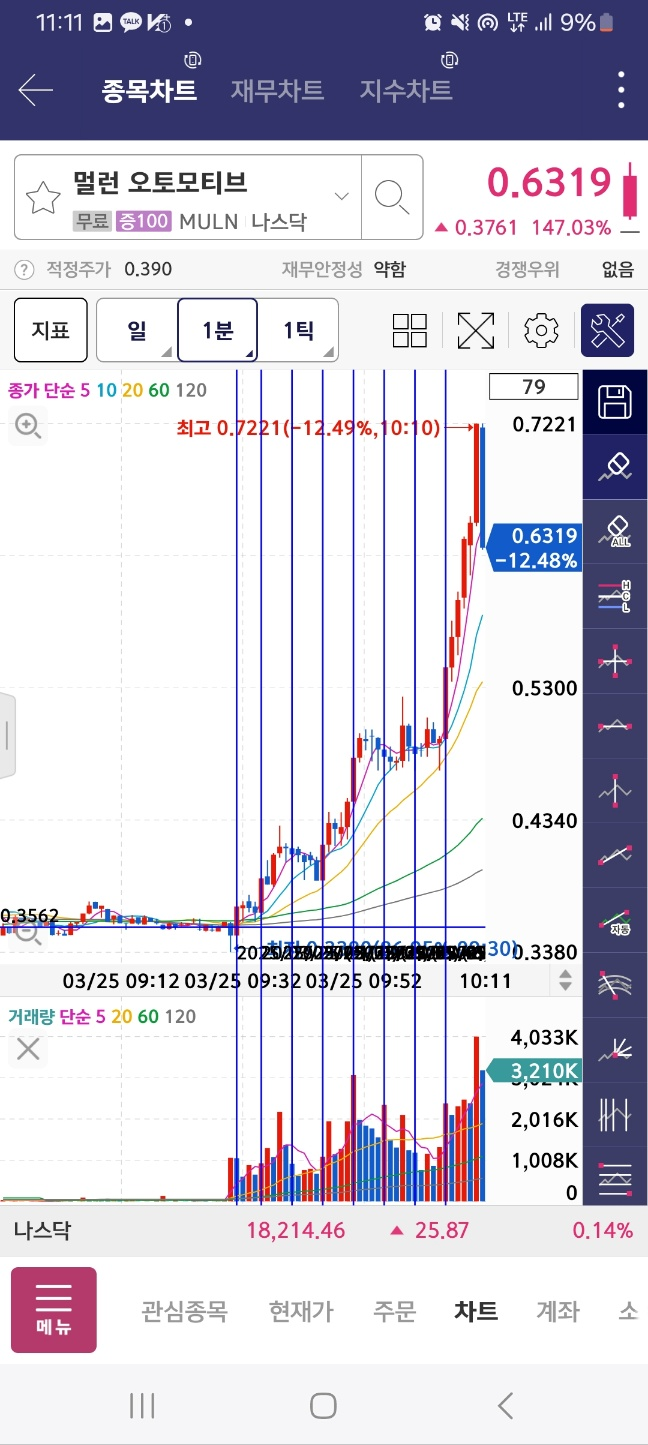Select the horizontal line tool
The image size is (648, 1445).
point(615,725)
